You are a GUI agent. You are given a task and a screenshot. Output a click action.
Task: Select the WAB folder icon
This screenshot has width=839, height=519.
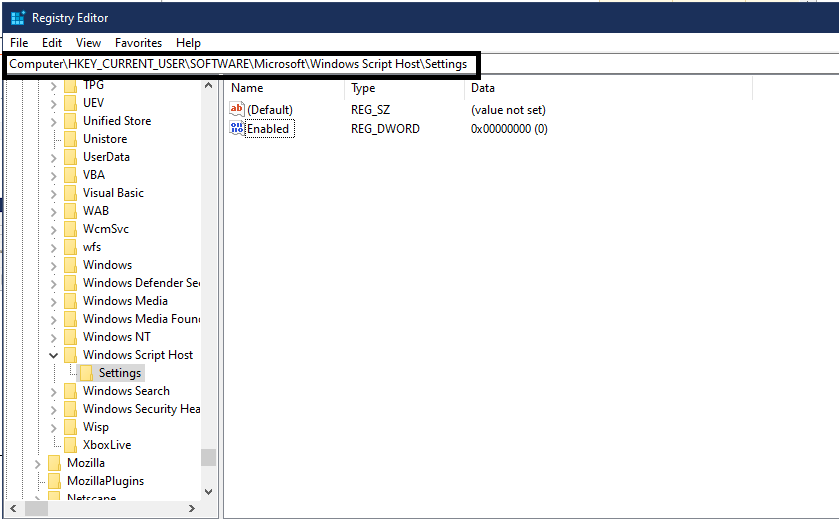coord(70,211)
